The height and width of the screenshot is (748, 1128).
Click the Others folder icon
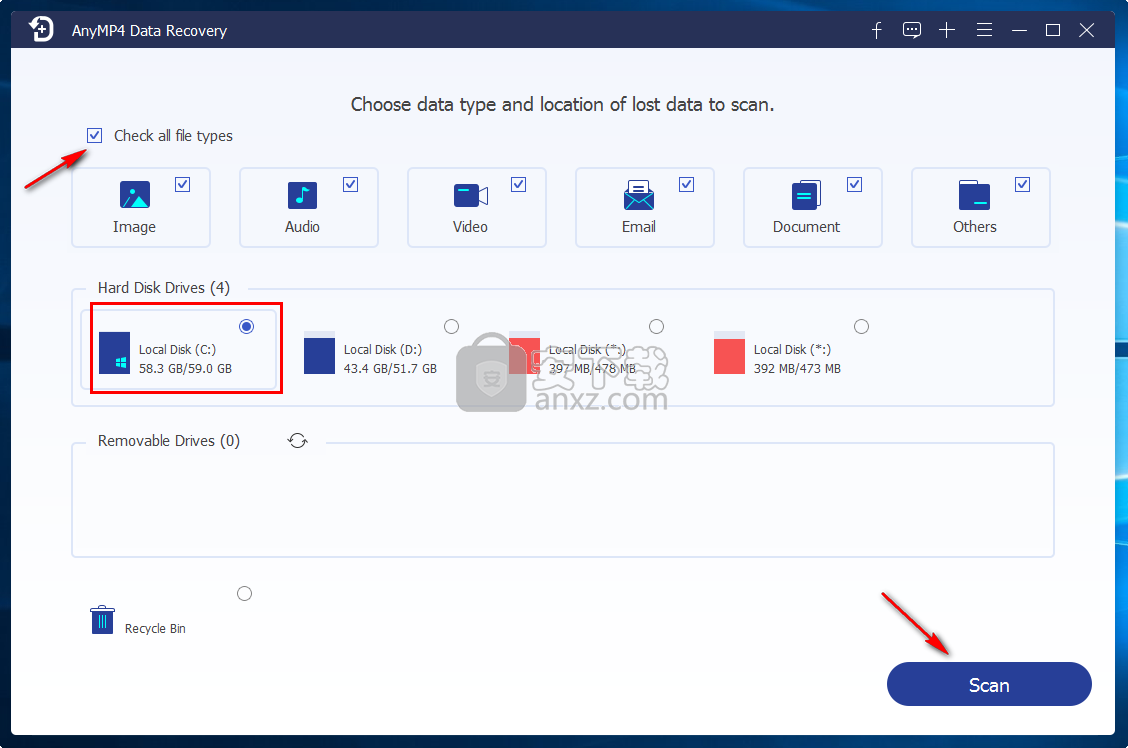(974, 195)
